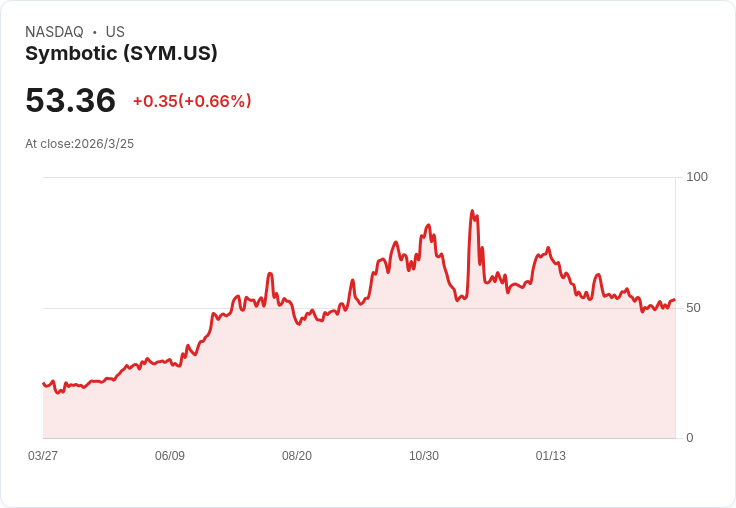Open the Symbotic (SYM.US) title
Viewport: 736px width, 508px height.
click(x=121, y=53)
